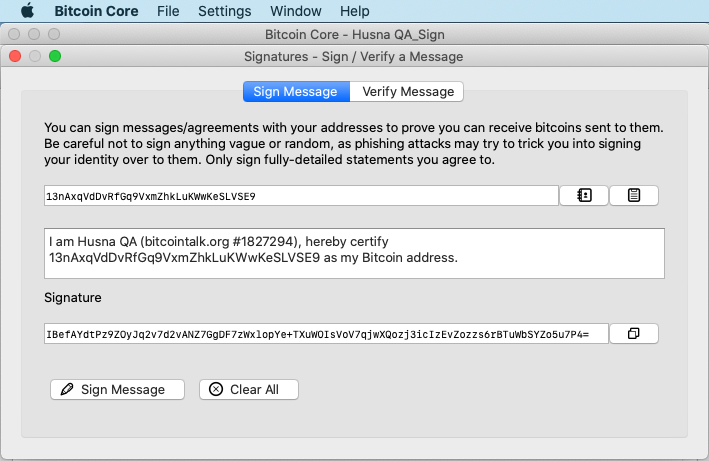Paste address from clipboard icon
The width and height of the screenshot is (709, 461).
[633, 196]
